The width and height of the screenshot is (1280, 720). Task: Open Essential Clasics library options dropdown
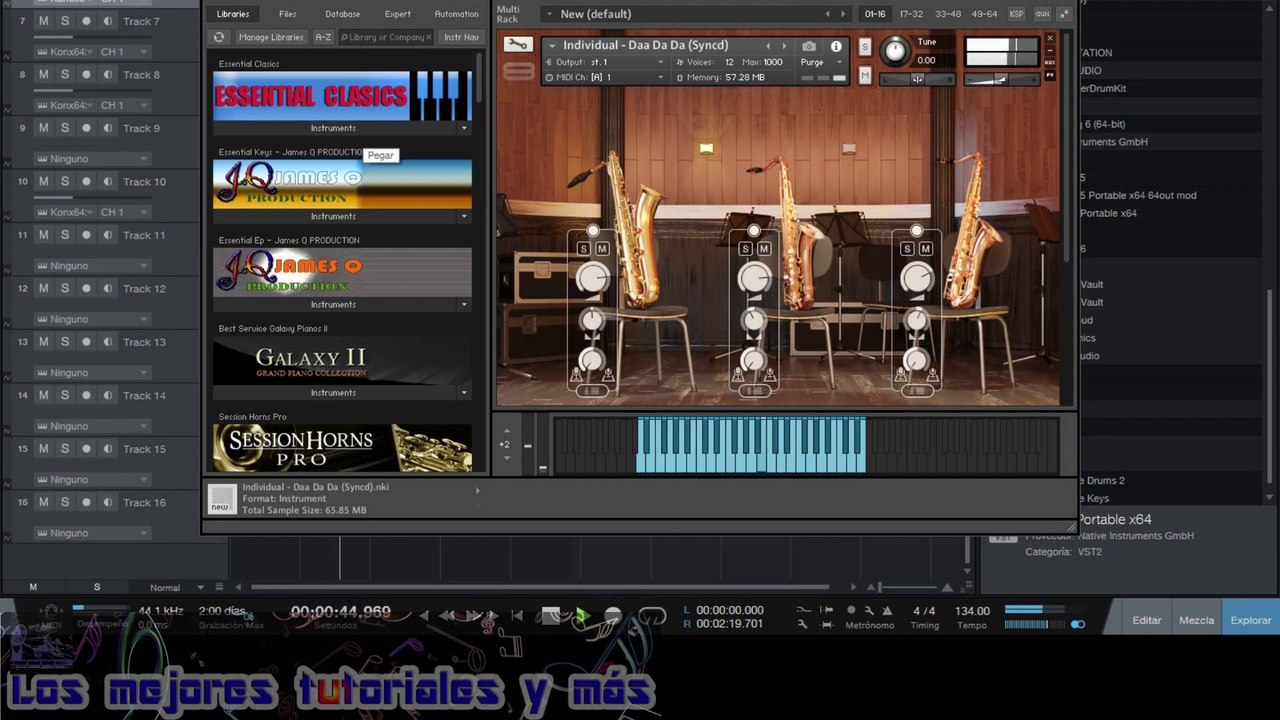pos(464,128)
